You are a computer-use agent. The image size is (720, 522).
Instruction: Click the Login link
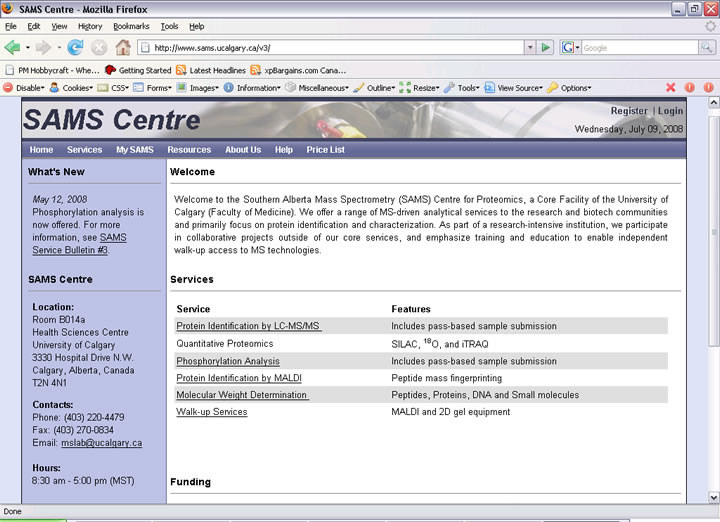(x=670, y=111)
